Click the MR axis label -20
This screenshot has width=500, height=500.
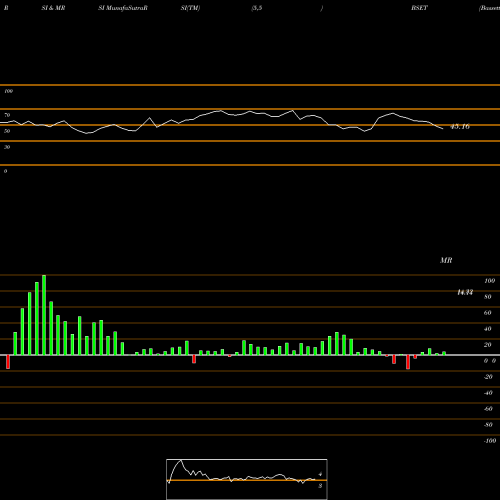coord(488,377)
